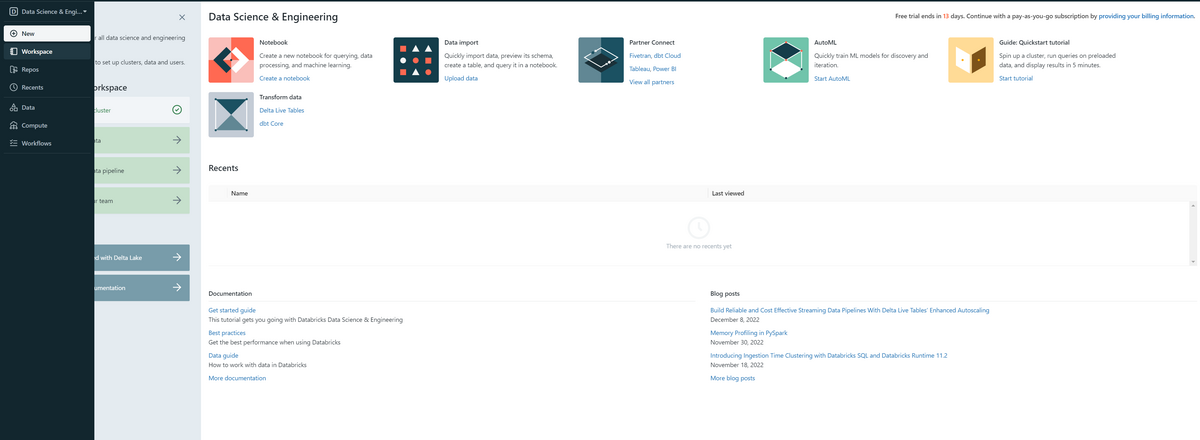The image size is (1200, 440).
Task: Click More blog posts
Action: [x=732, y=379]
